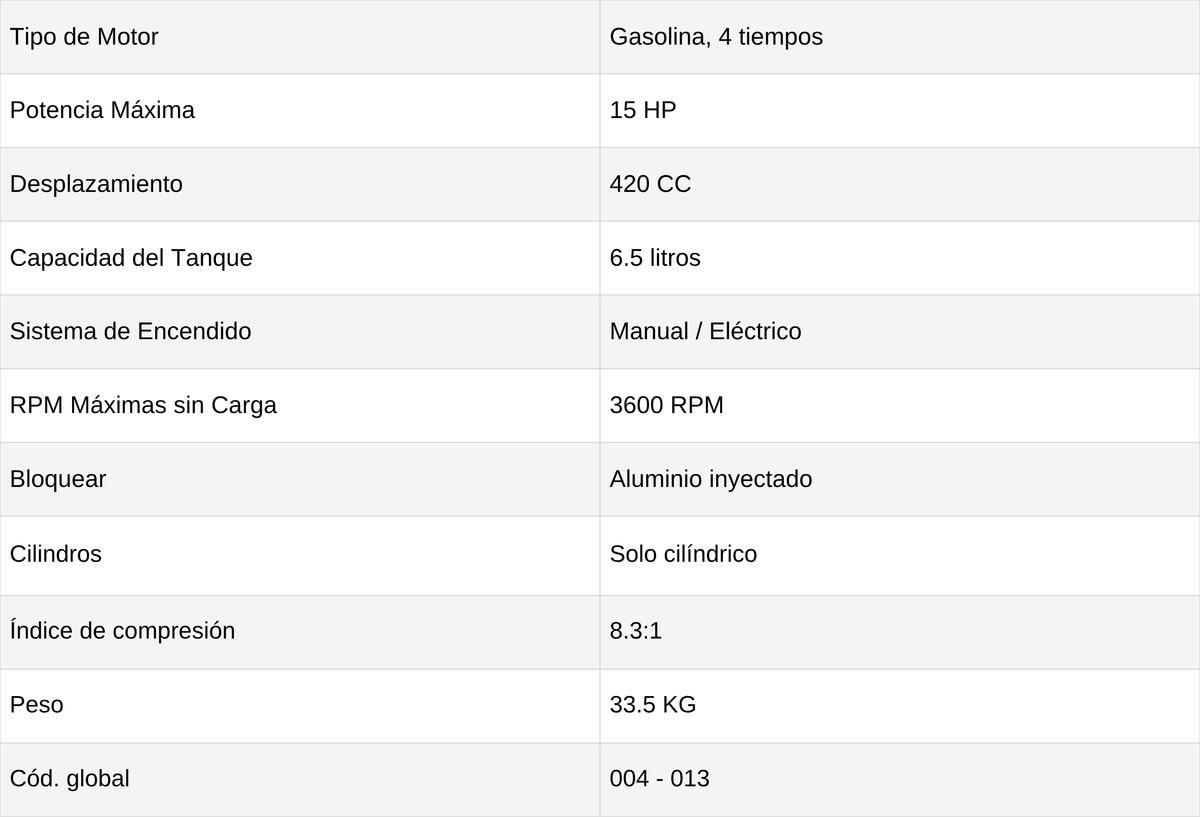Click the 'Cilindros' label

tap(56, 554)
